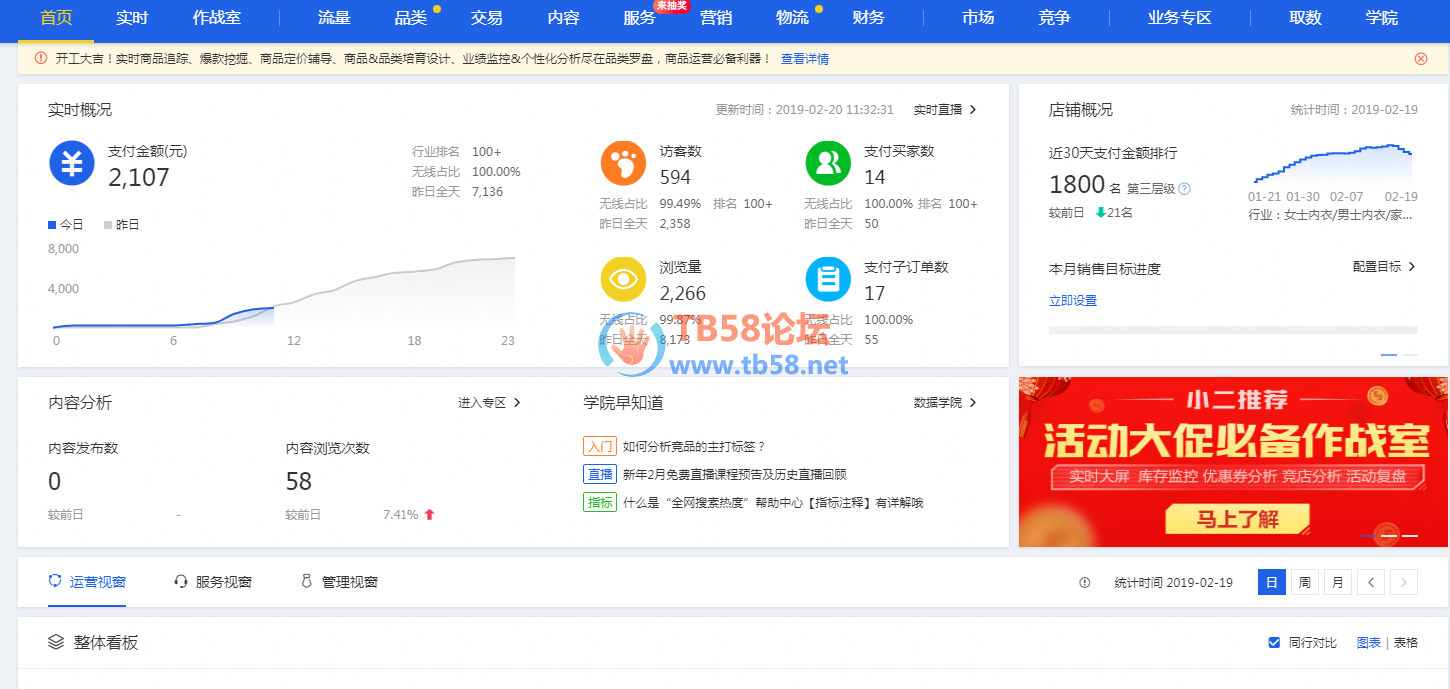The height and width of the screenshot is (689, 1450).
Task: Click the 近30天支付金额排行 trend chart
Action: 1333,164
